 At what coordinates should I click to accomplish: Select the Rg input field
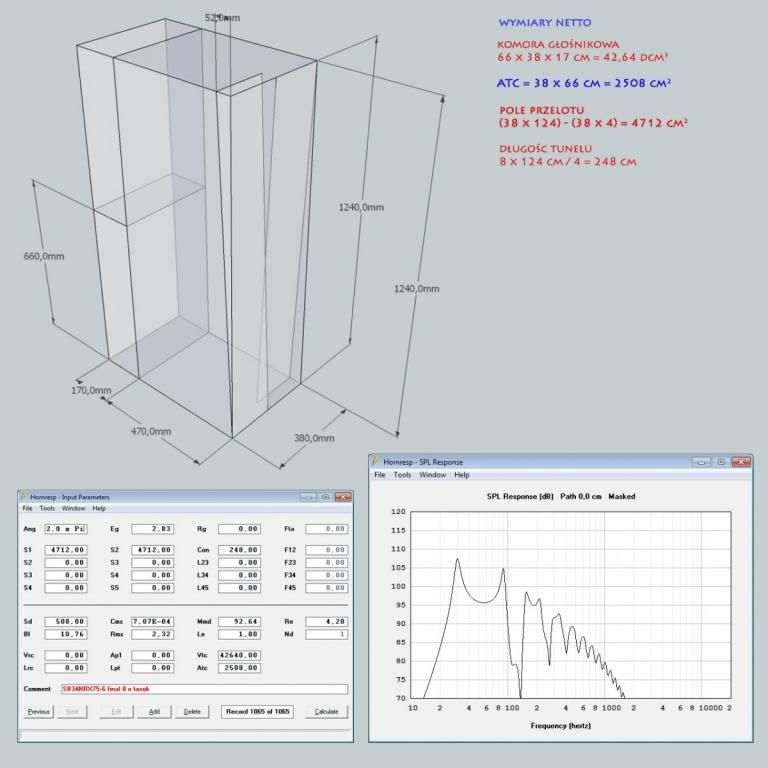(240, 529)
